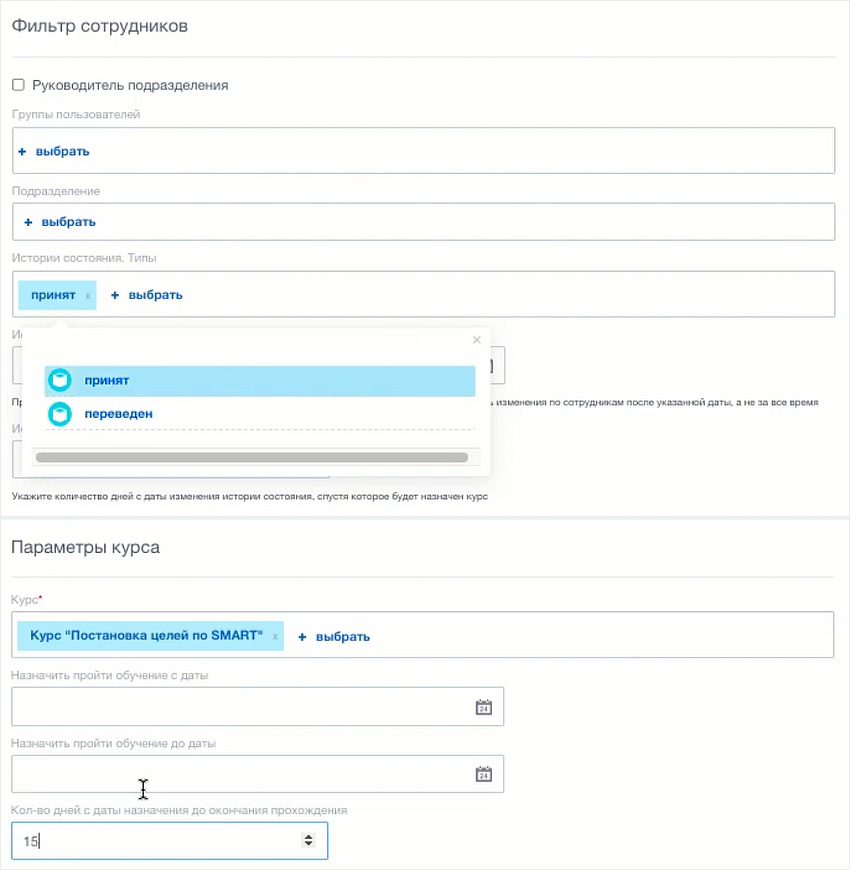Remove the course "Постановка целей по SMART" tag

276,636
